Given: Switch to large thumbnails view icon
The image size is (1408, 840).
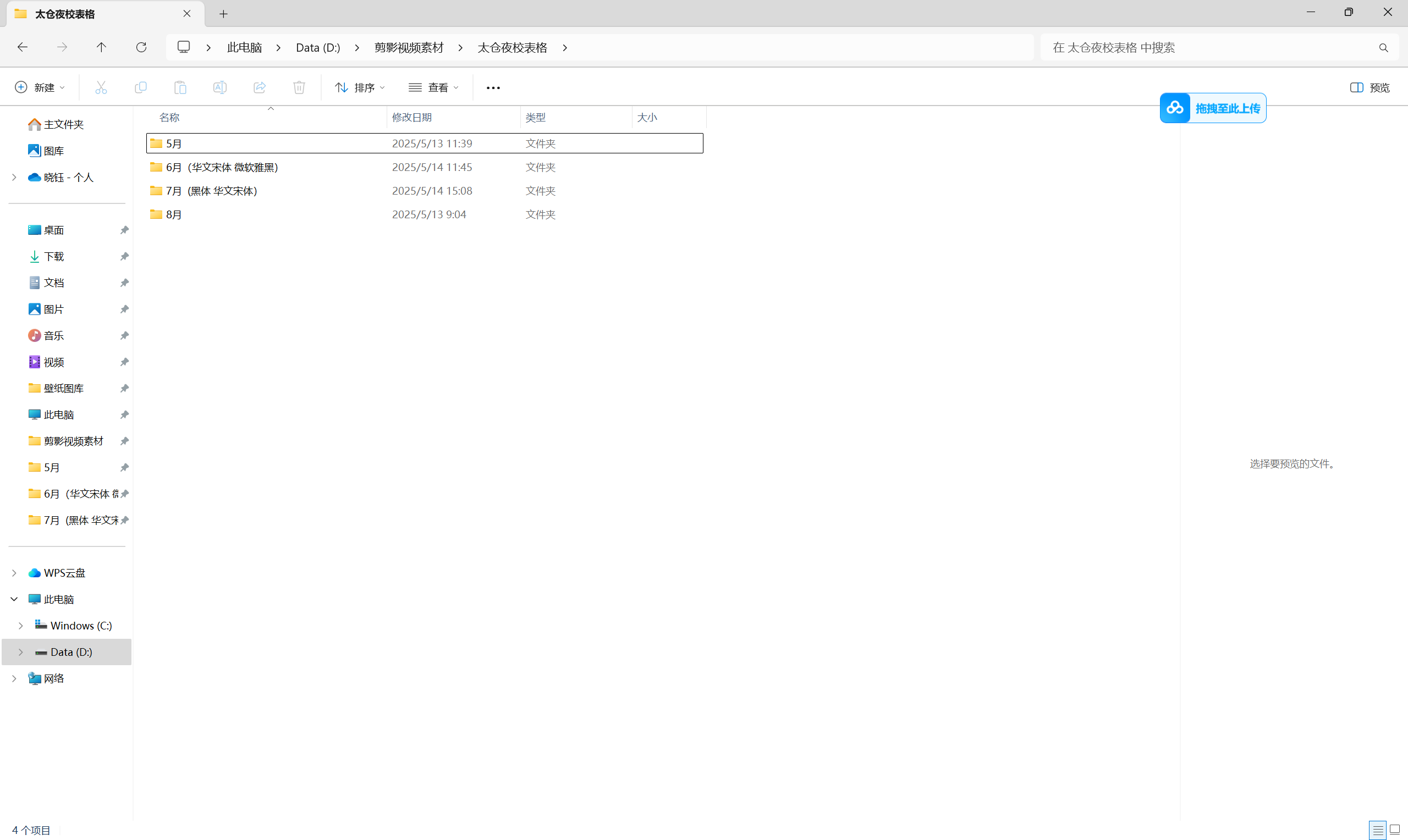Looking at the screenshot, I should [1394, 830].
